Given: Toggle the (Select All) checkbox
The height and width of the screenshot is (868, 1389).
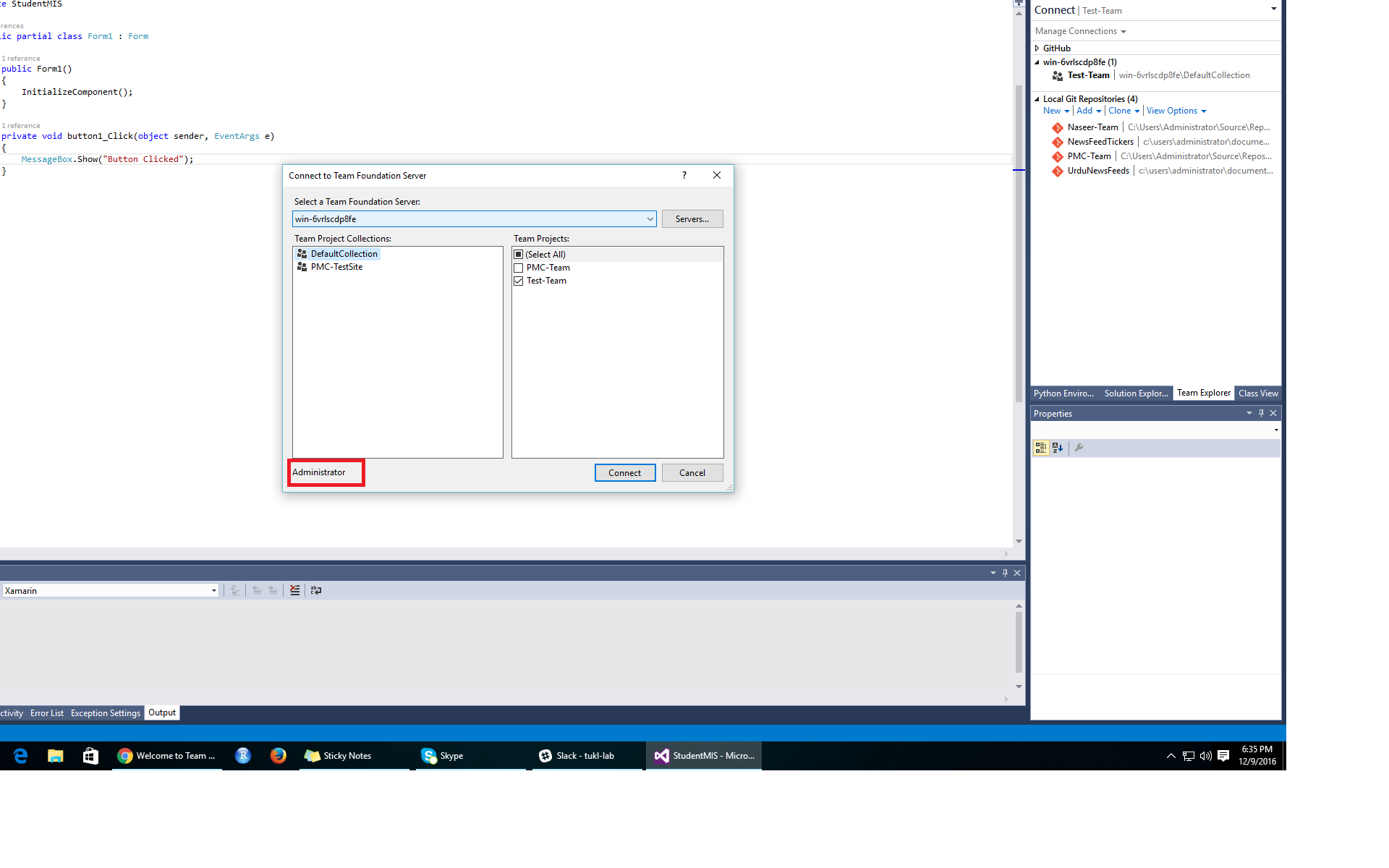Looking at the screenshot, I should [x=518, y=255].
